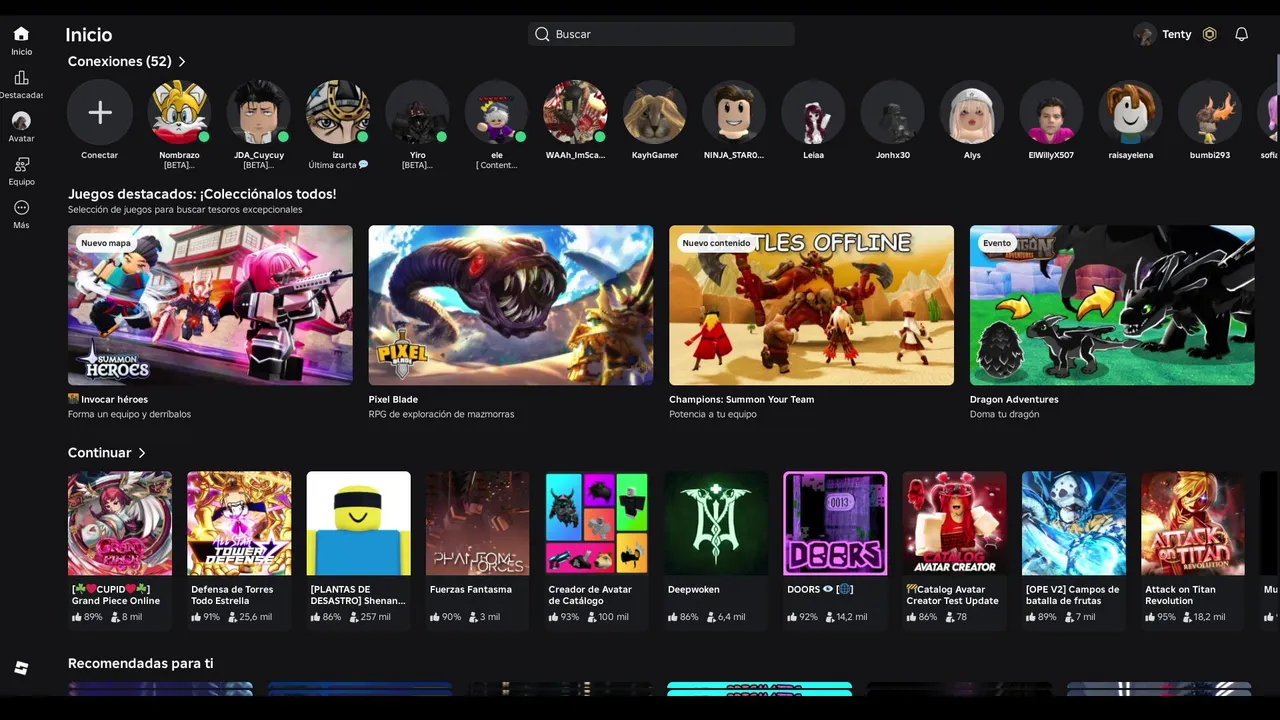
Task: Click the Inicio page title
Action: [x=89, y=35]
